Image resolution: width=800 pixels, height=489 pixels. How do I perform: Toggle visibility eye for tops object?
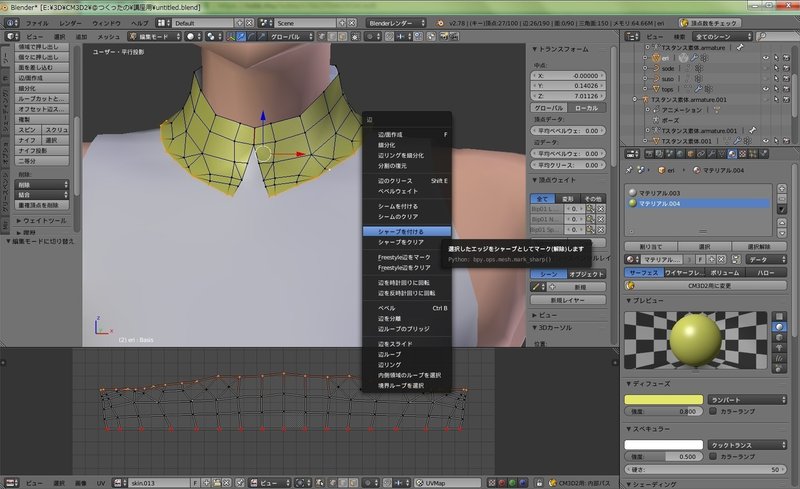tap(765, 89)
